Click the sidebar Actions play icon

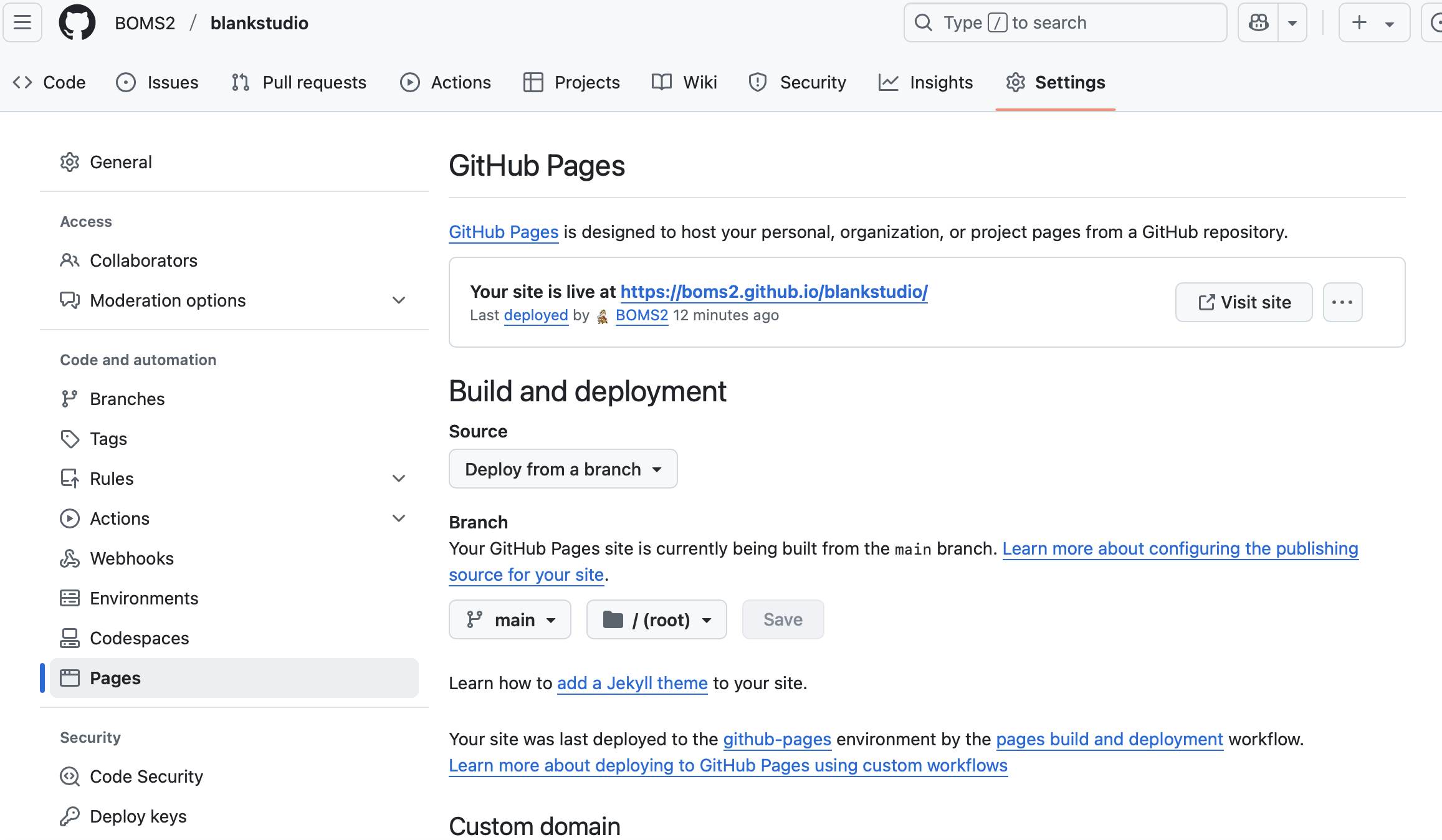(70, 518)
